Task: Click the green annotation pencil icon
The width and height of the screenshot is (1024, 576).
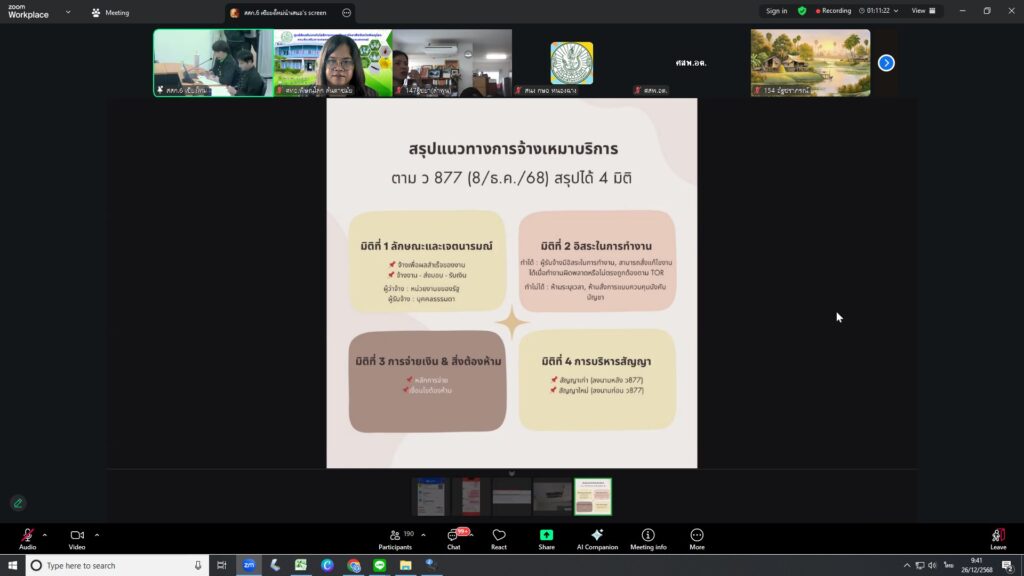Action: [17, 503]
